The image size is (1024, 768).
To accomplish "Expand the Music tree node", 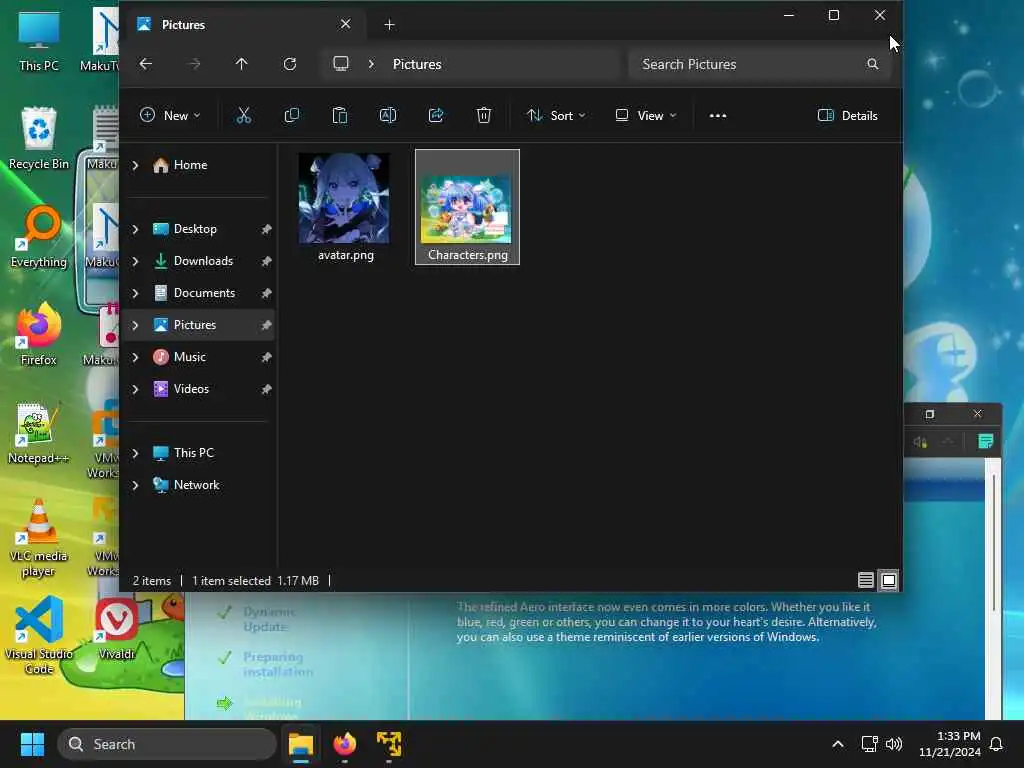I will (x=135, y=357).
